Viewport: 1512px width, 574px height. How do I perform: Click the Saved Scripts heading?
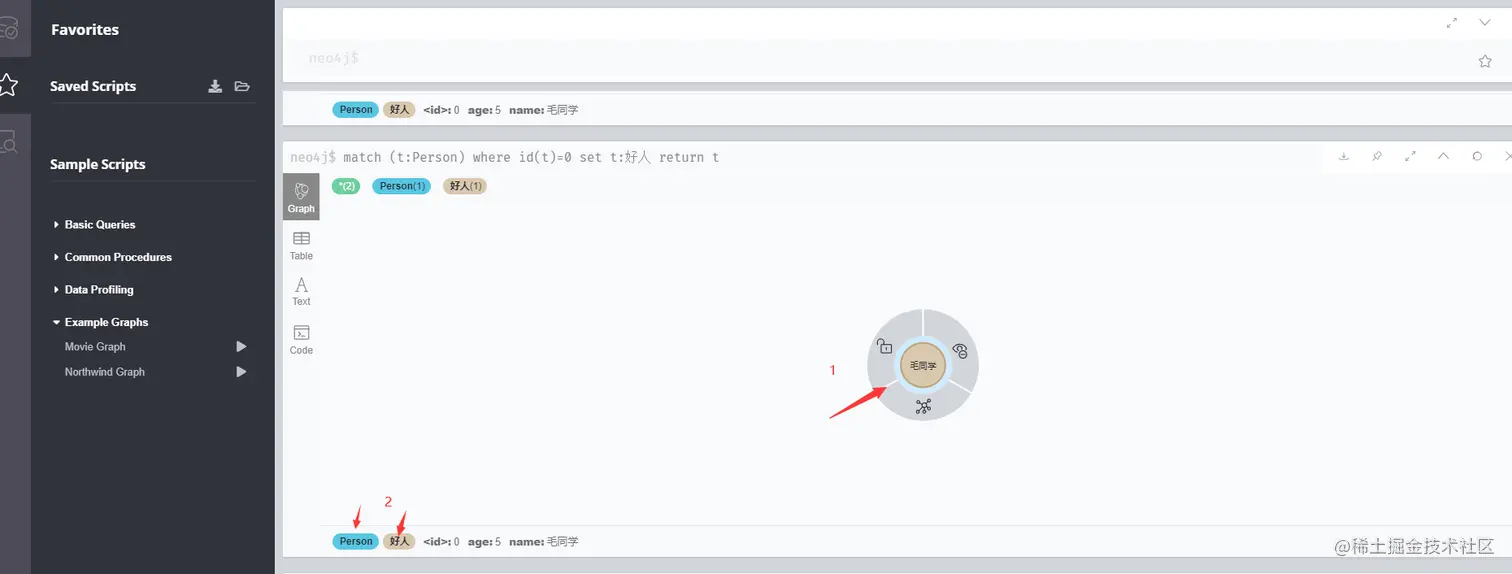(93, 86)
